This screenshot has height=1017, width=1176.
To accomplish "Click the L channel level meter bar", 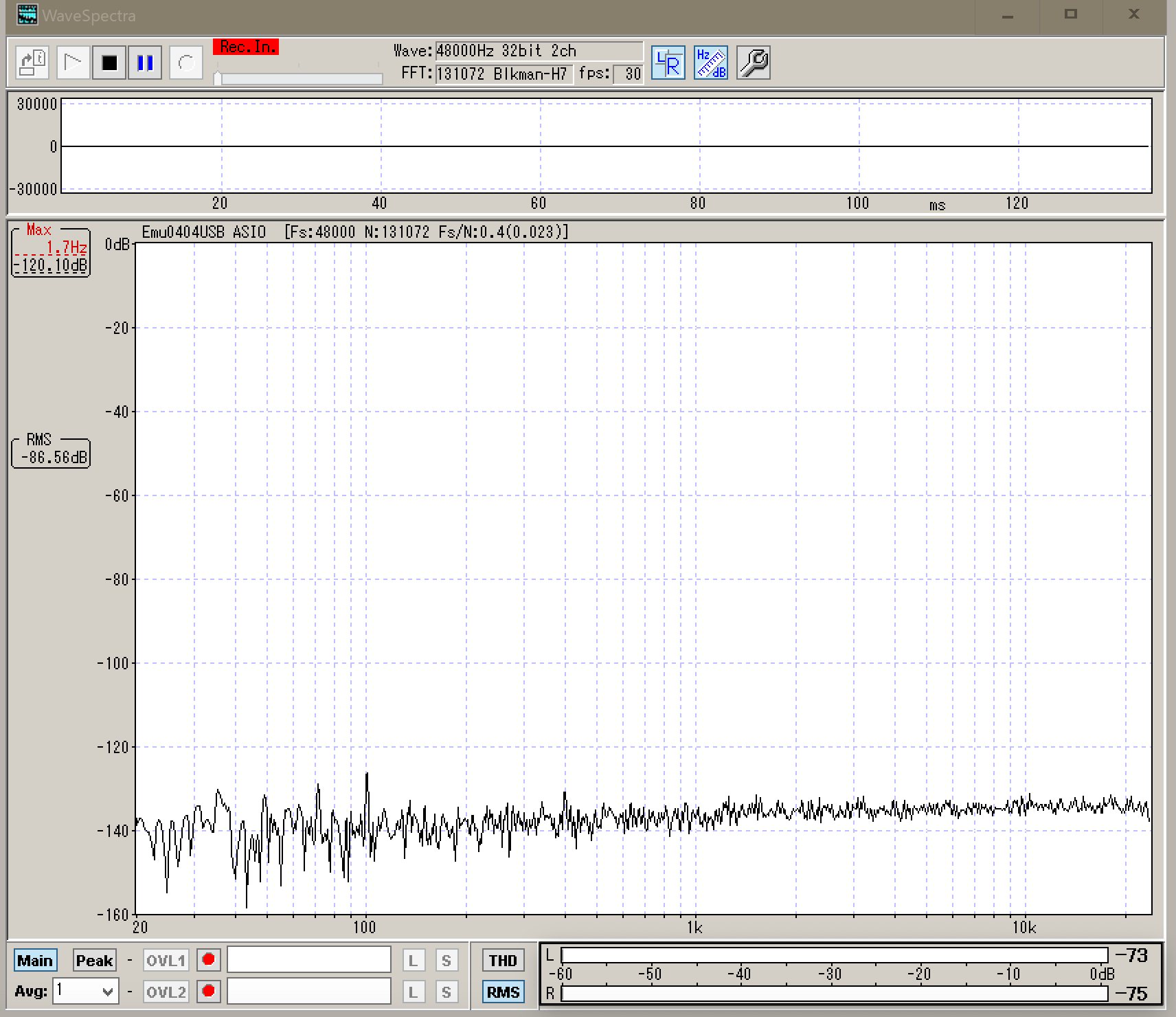I will point(835,955).
